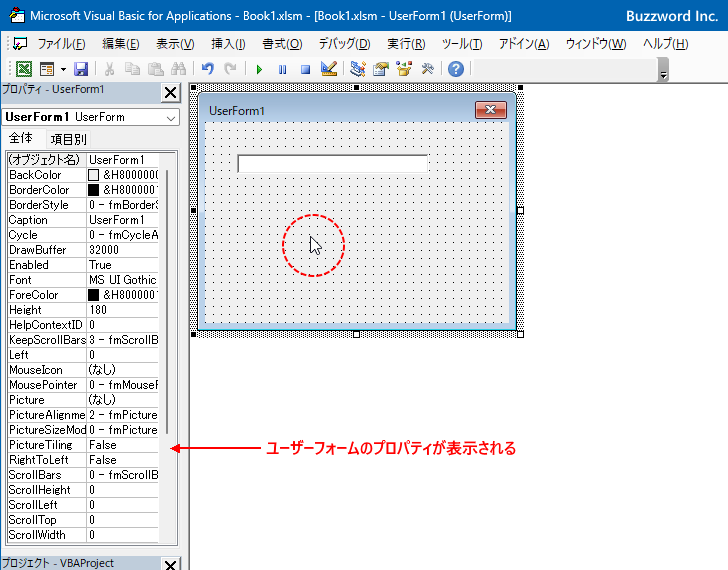Open the 挿入(I) menu
The height and width of the screenshot is (570, 728).
(x=228, y=44)
